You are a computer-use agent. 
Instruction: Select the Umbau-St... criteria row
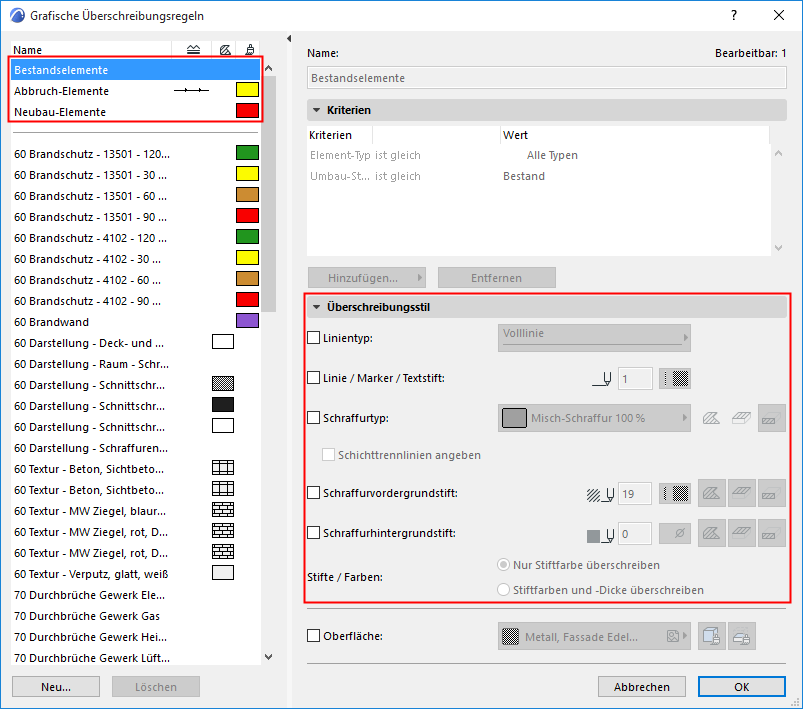pyautogui.click(x=539, y=176)
